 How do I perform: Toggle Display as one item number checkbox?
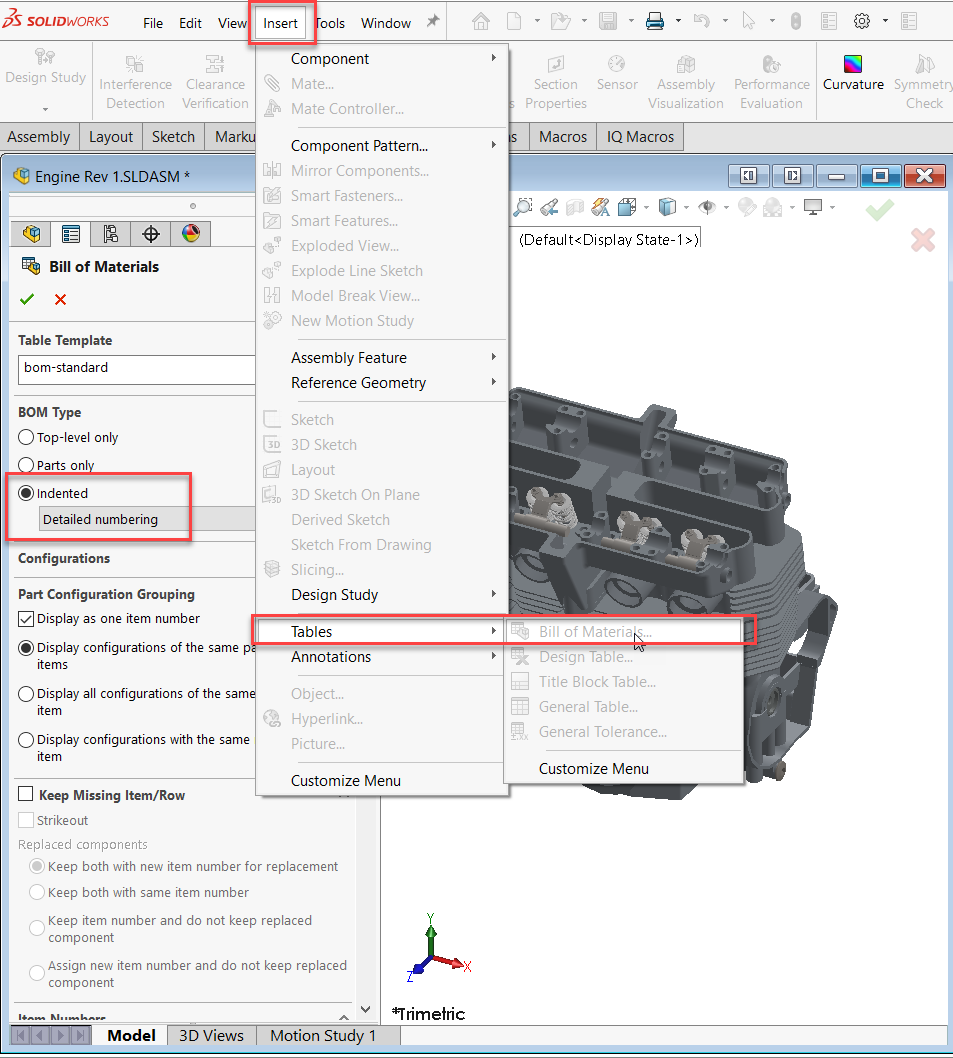(26, 619)
